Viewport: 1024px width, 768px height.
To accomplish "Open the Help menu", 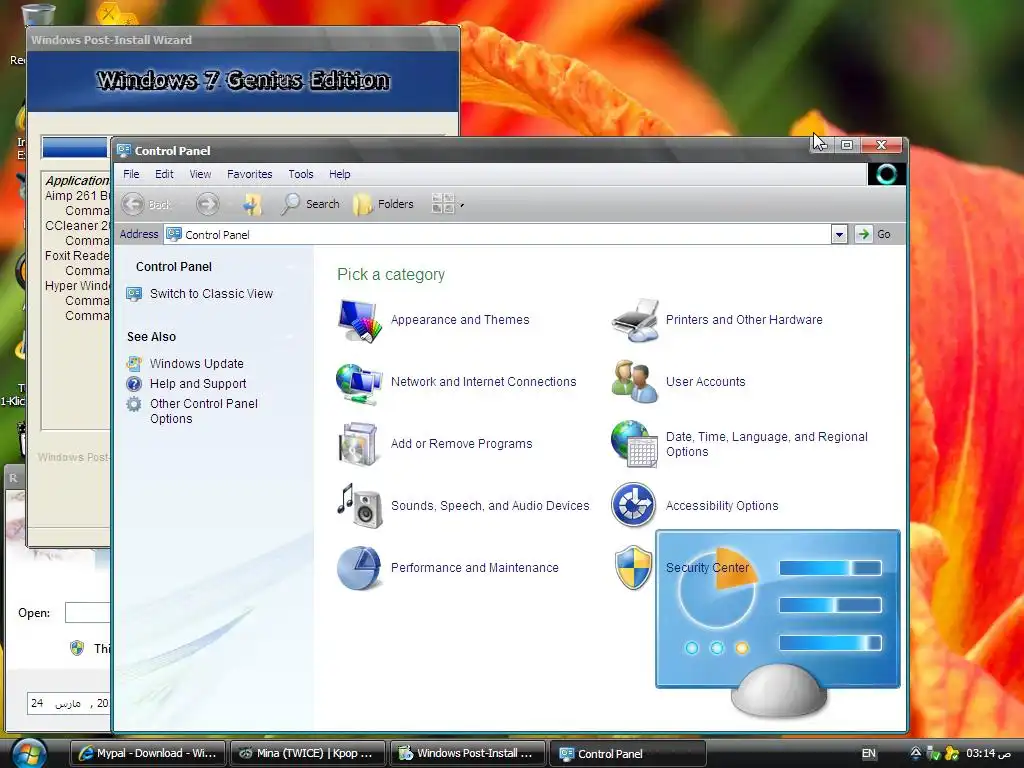I will (340, 174).
